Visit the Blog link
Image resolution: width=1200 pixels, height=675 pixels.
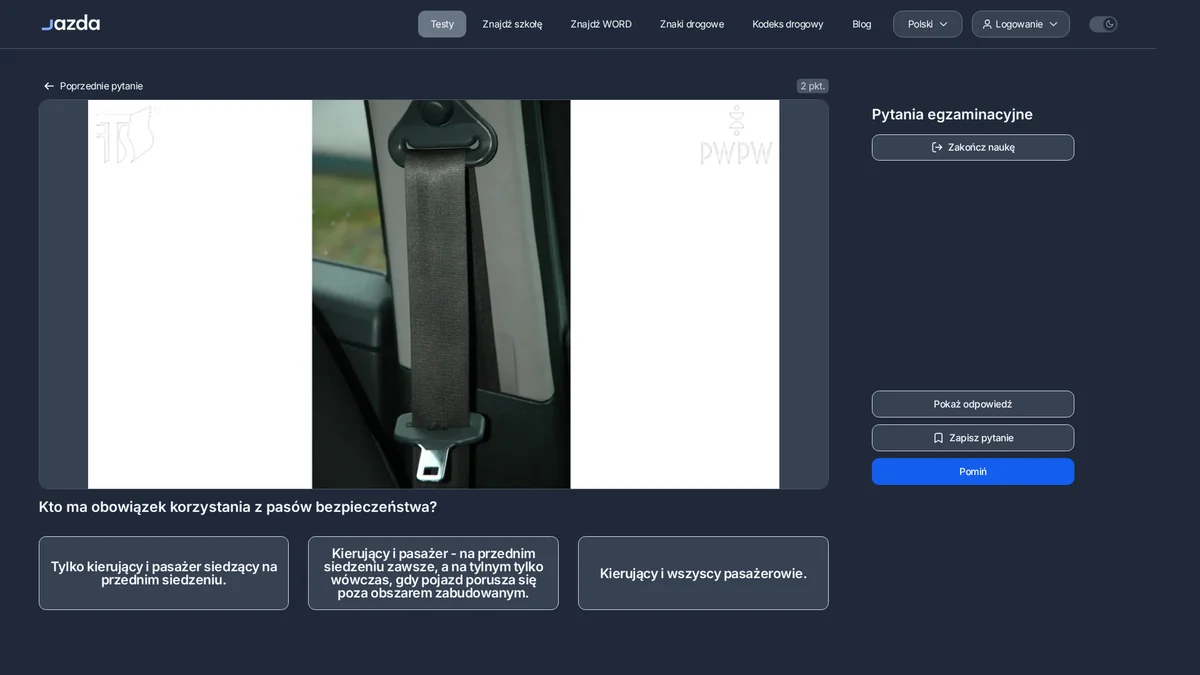pyautogui.click(x=862, y=24)
